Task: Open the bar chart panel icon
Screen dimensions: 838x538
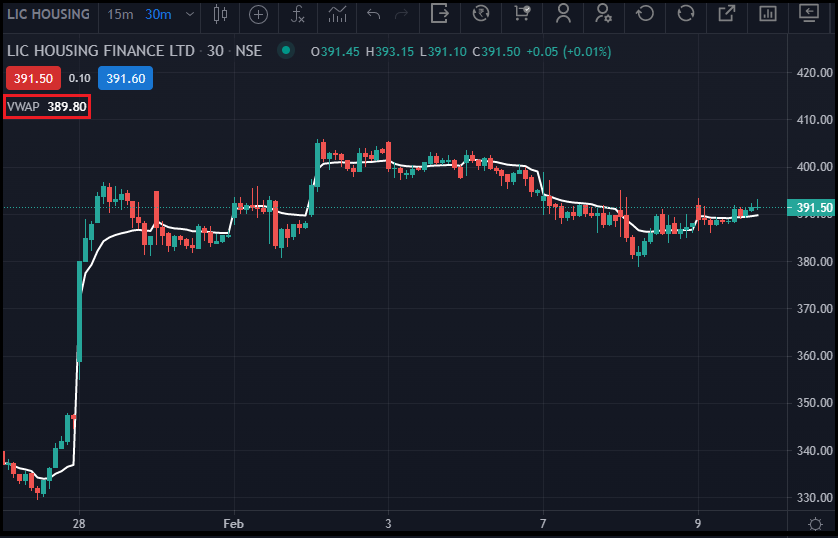Action: click(767, 14)
